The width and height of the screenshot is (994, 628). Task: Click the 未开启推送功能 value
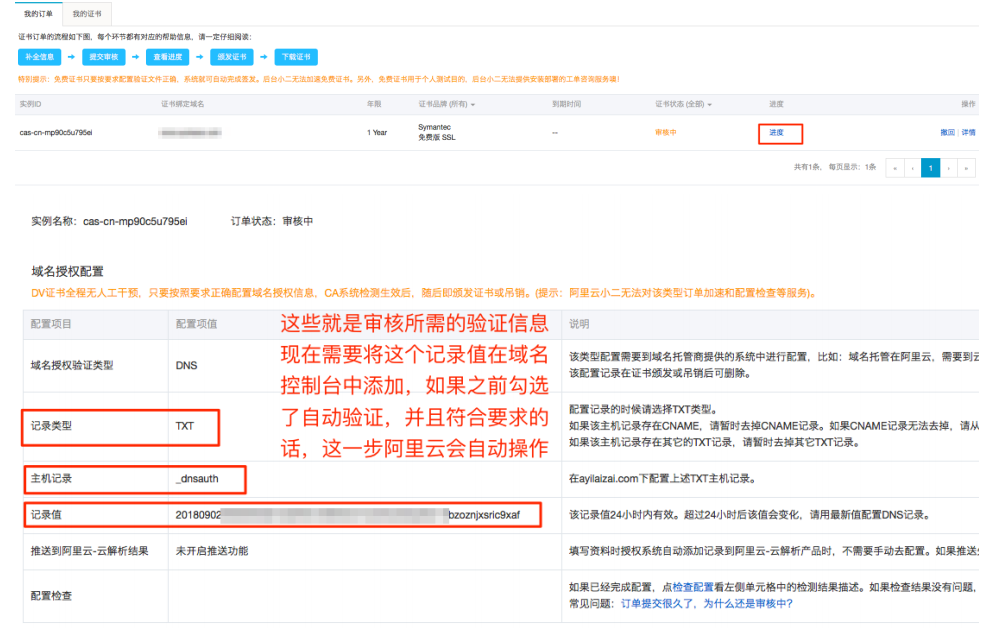click(212, 551)
